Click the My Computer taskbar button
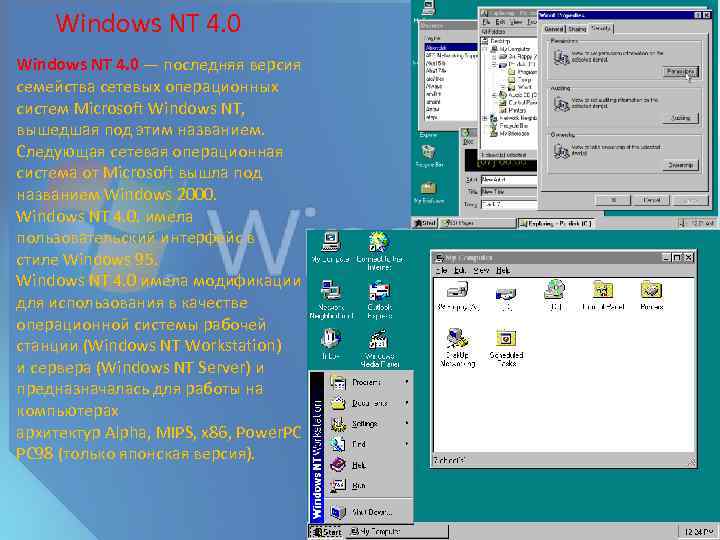 click(397, 532)
